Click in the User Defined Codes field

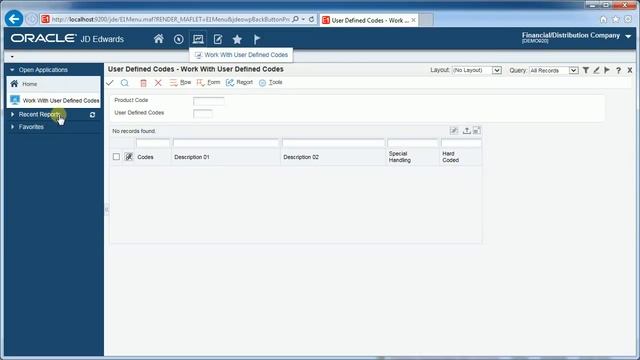tap(203, 113)
